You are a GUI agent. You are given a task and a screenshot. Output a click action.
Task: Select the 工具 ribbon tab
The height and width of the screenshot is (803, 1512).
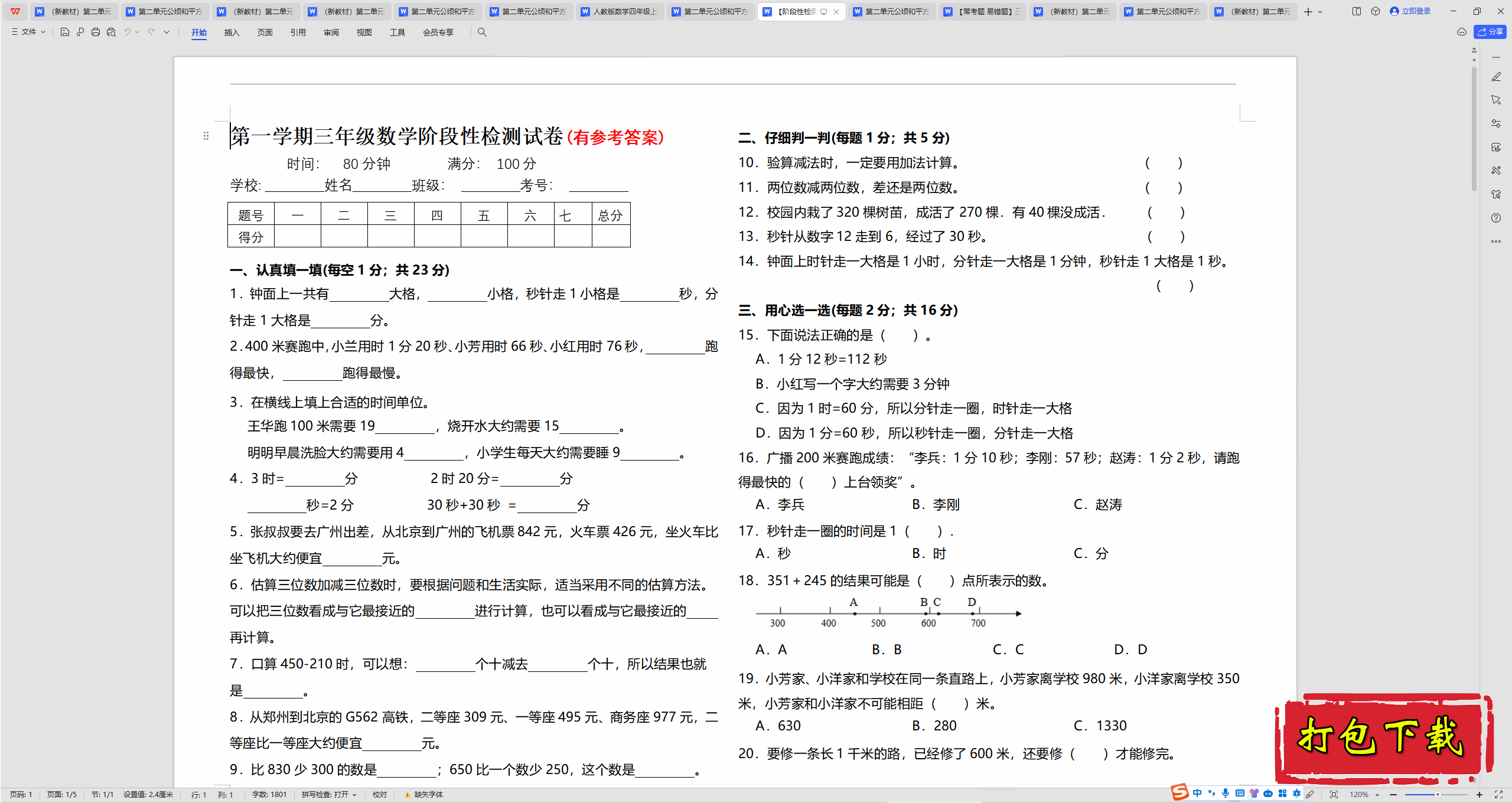pos(397,32)
